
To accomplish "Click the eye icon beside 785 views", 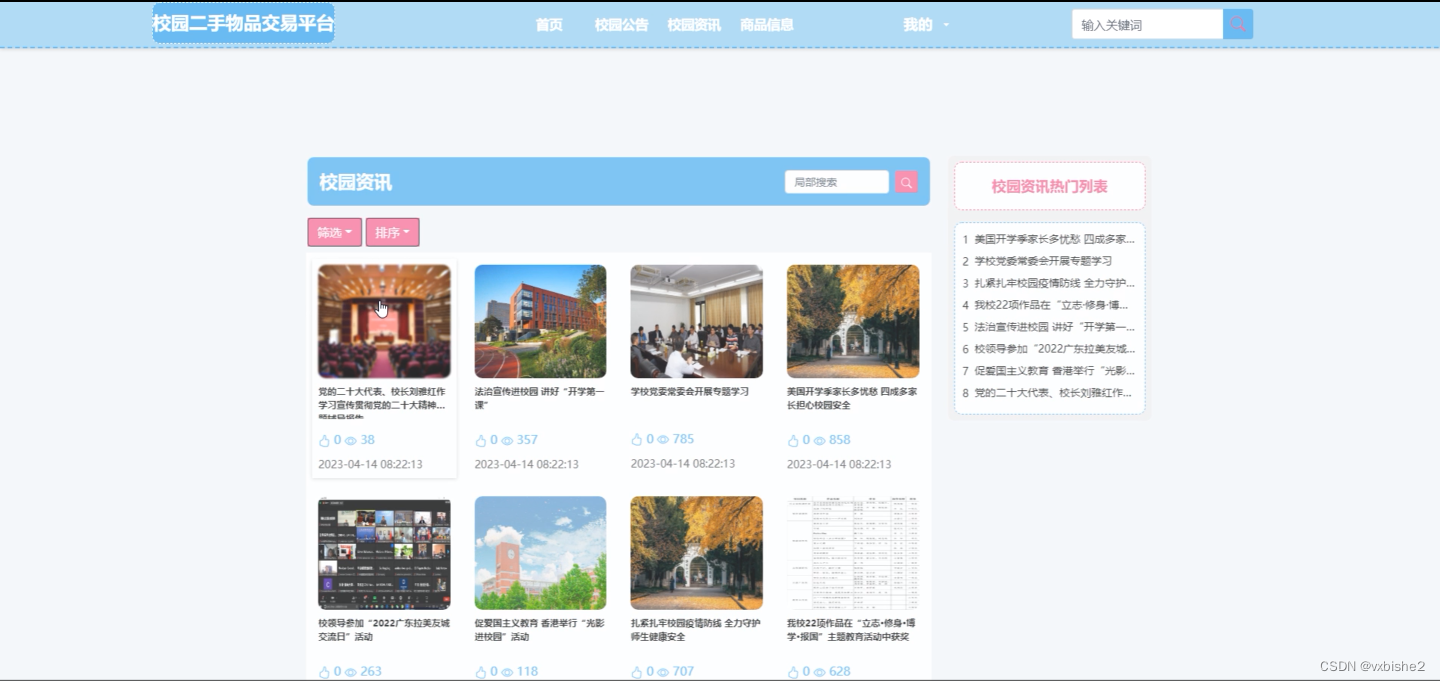I will point(663,439).
